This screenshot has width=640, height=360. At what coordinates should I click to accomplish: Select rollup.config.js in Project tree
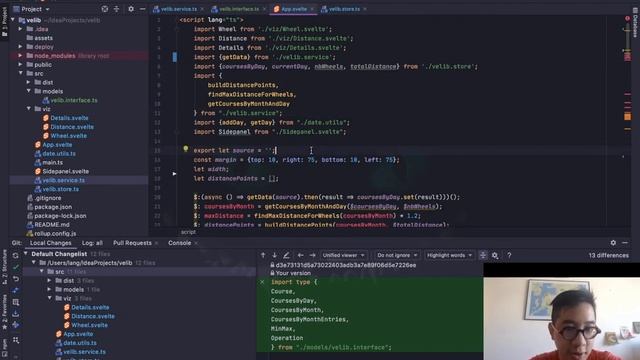51,233
